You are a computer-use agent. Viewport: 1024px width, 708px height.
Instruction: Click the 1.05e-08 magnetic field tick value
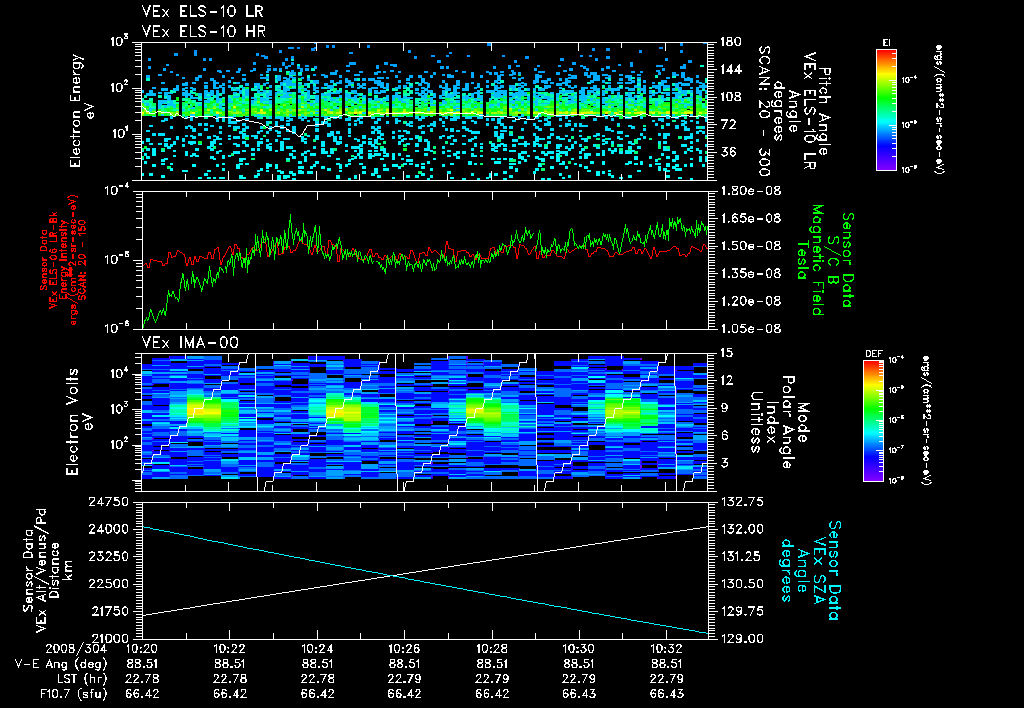tap(750, 329)
